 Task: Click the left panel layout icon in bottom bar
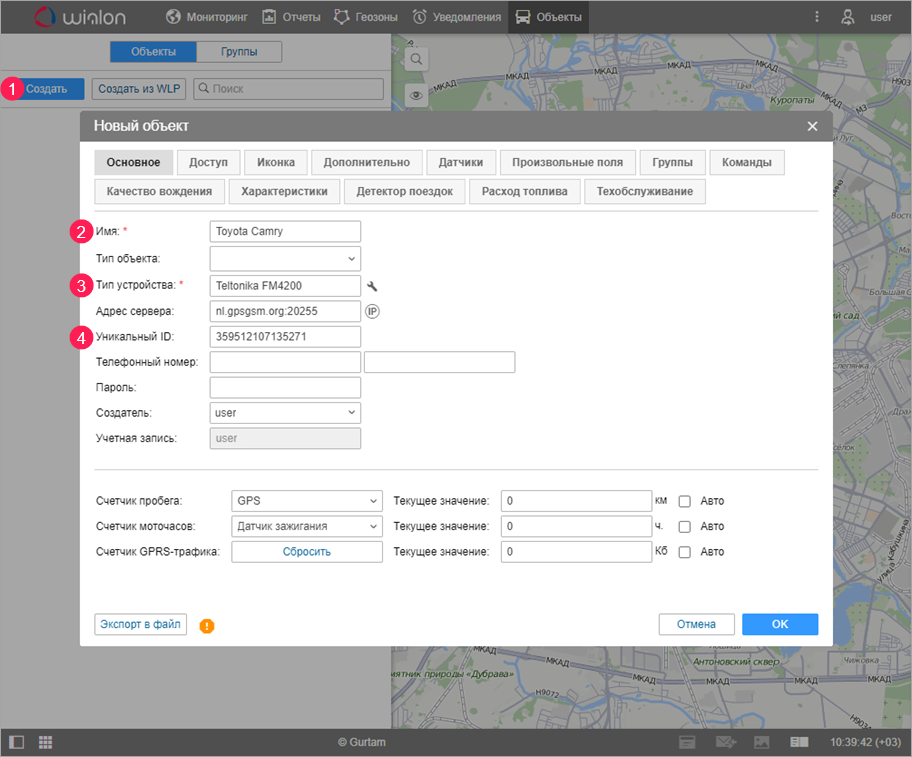17,742
